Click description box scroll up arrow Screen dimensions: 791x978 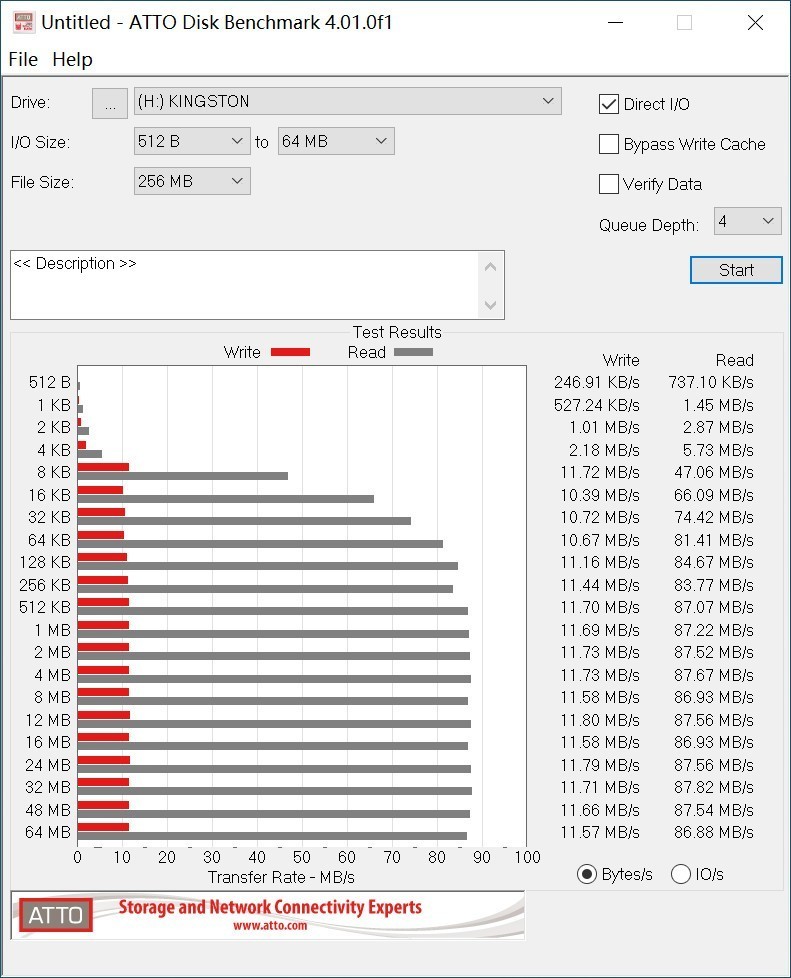click(490, 267)
